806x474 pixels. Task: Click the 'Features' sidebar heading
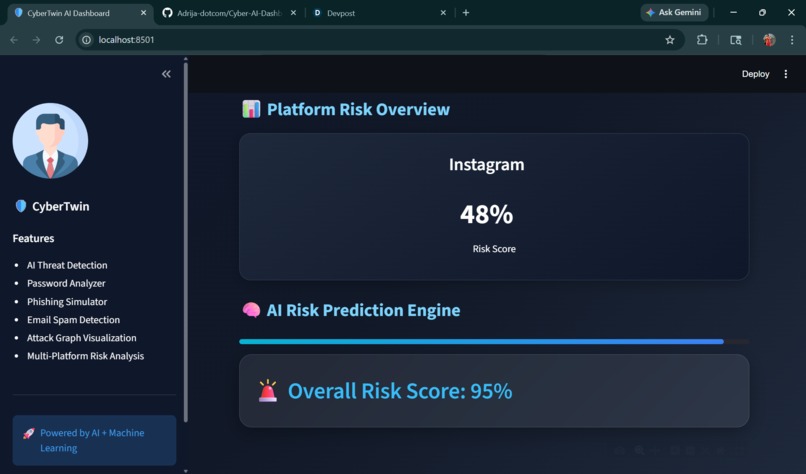33,239
